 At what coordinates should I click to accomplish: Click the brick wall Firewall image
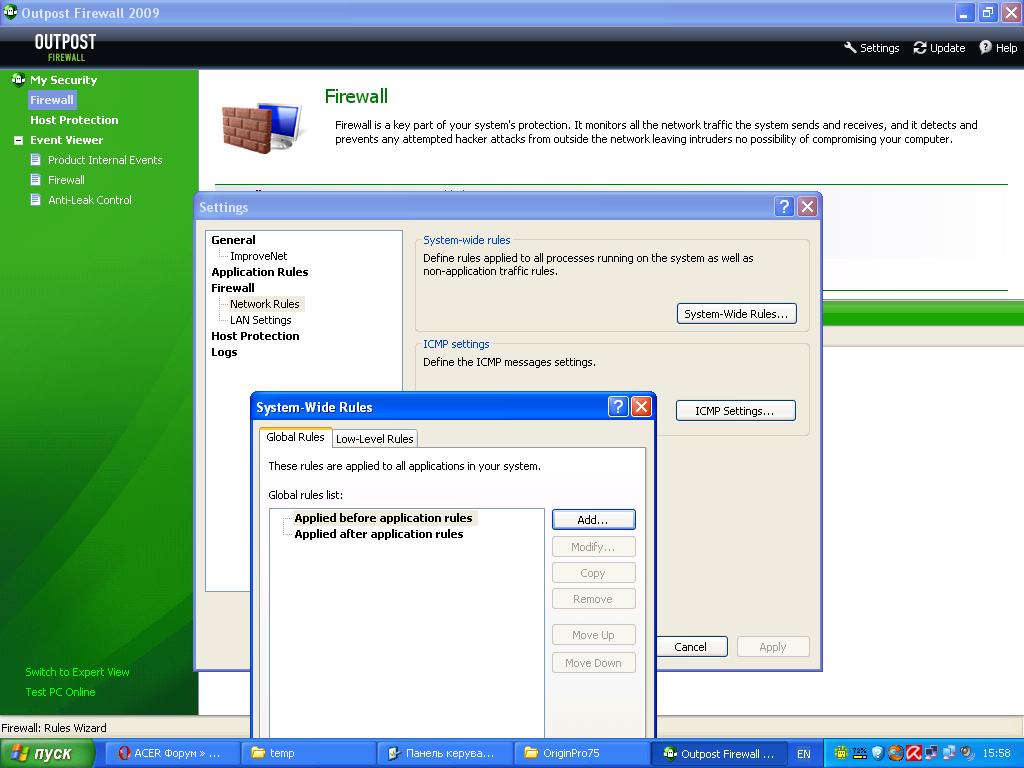coord(261,127)
